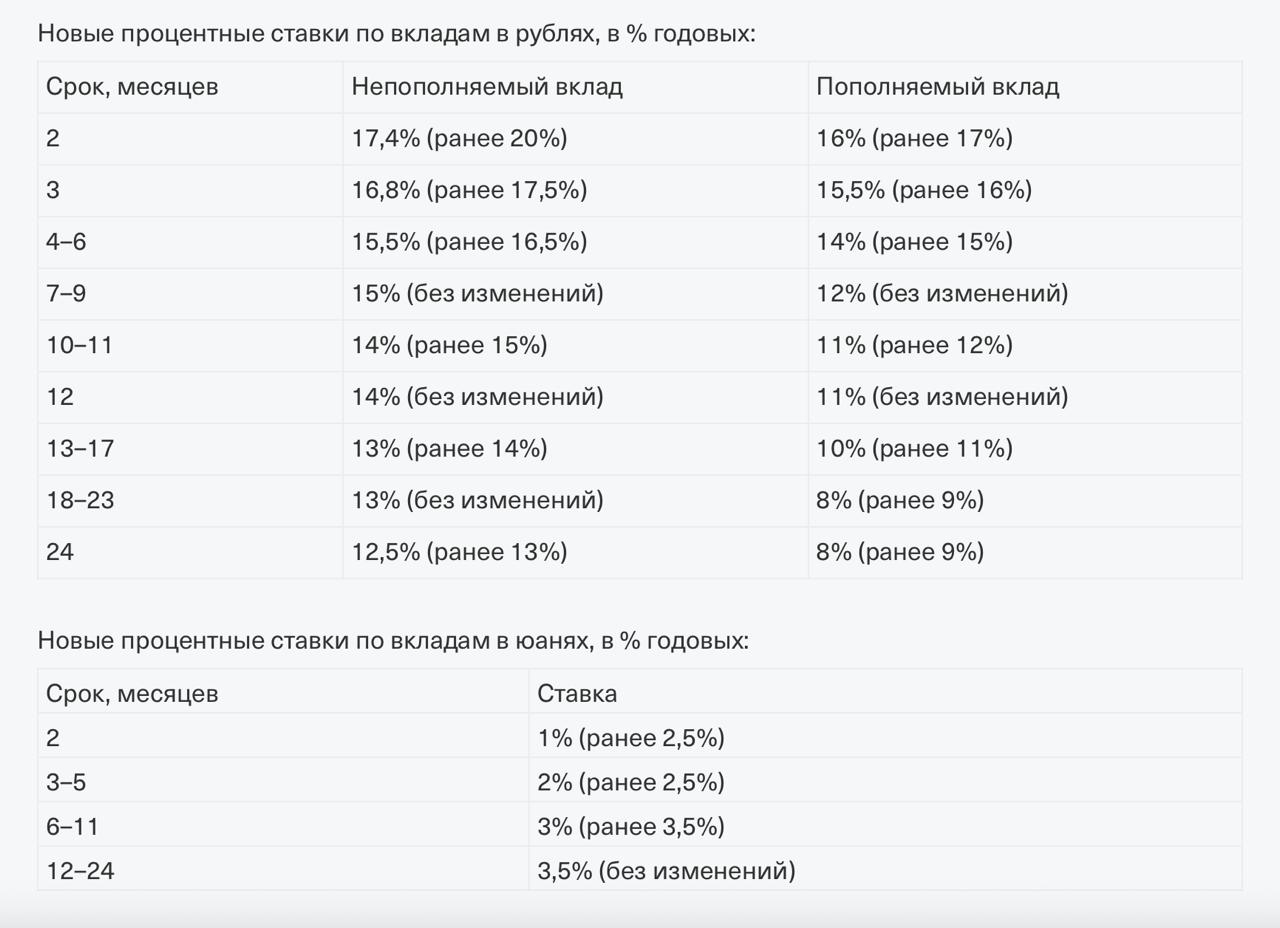The width and height of the screenshot is (1280, 928).
Task: Select the '3,5% (без изменений)' cell
Action: 666,871
